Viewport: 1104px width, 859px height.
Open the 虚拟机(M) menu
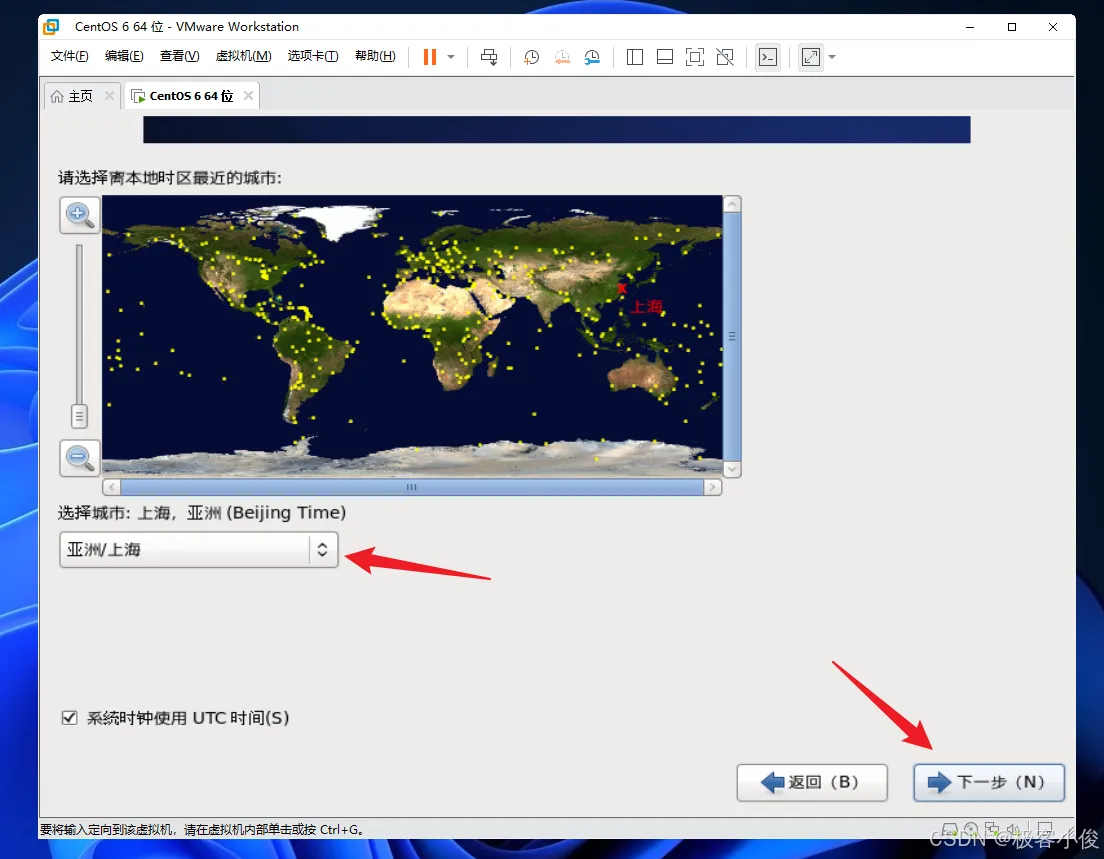tap(244, 56)
